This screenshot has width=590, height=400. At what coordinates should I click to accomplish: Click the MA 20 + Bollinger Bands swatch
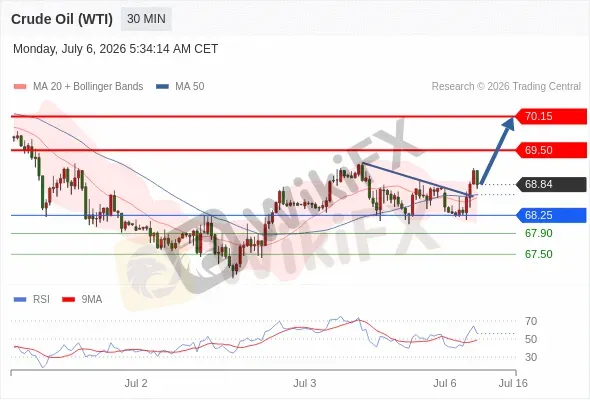20,87
